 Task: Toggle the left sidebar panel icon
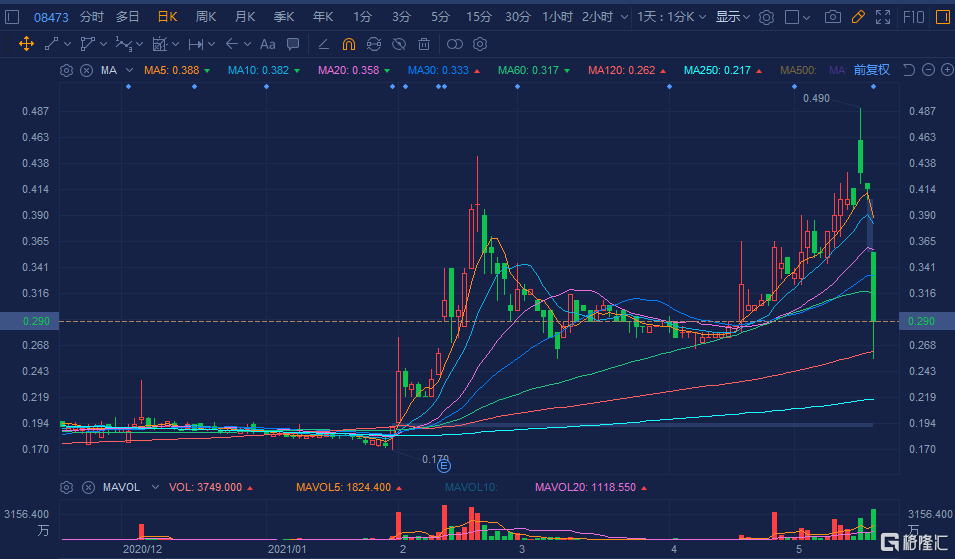tap(10, 17)
